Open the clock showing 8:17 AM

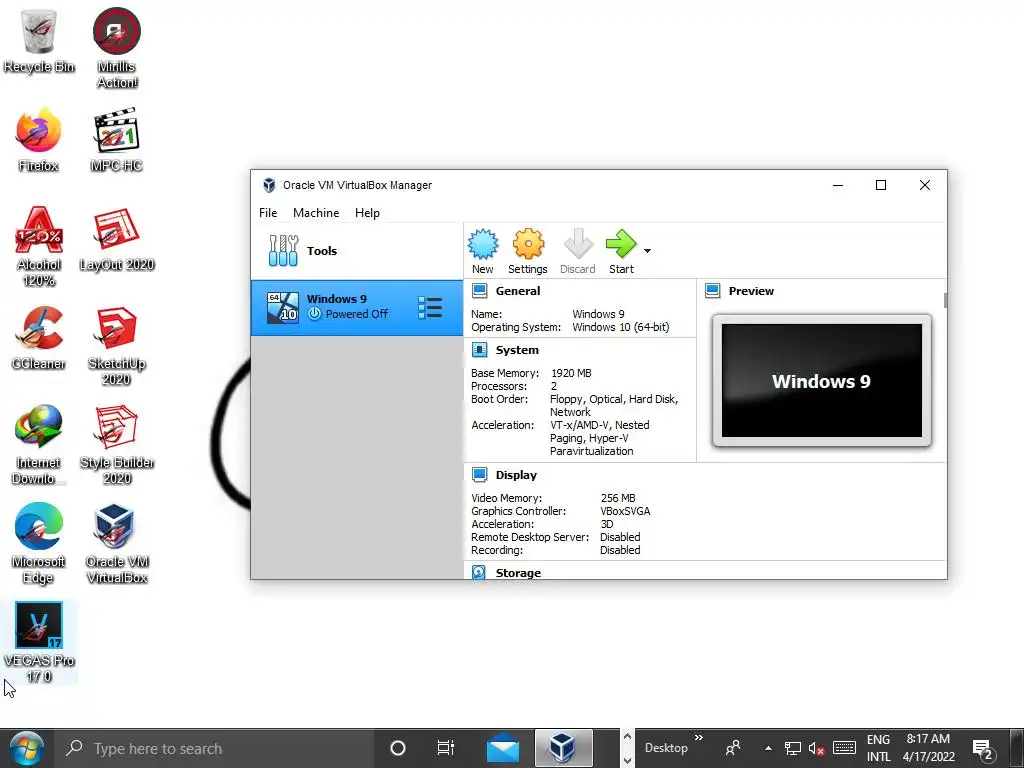click(x=929, y=748)
